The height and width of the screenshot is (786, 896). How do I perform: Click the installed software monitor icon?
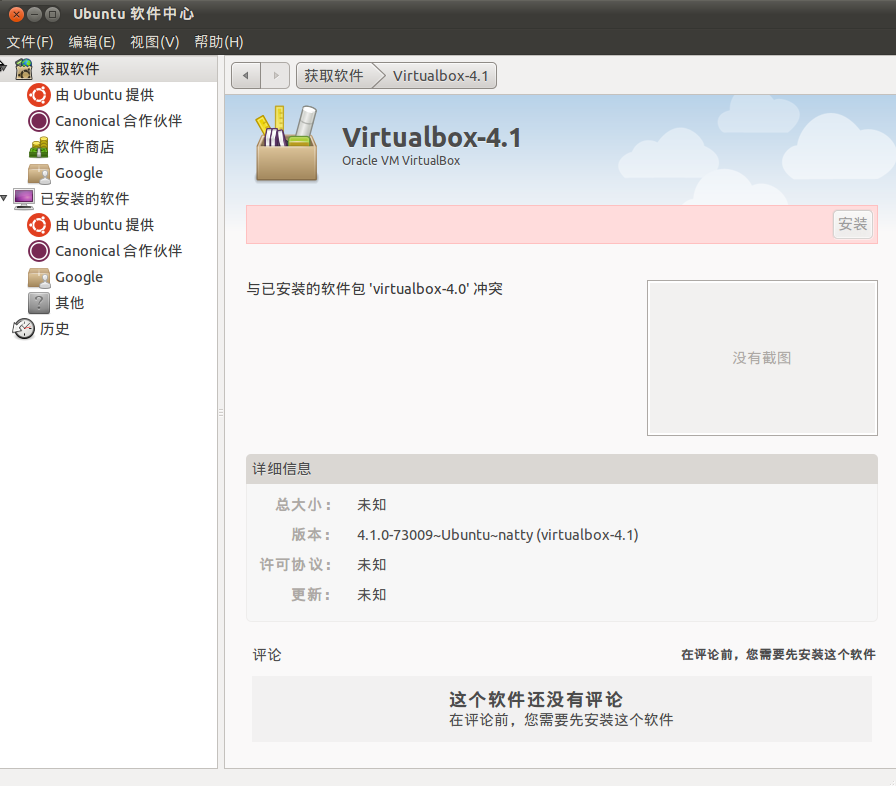click(x=23, y=199)
